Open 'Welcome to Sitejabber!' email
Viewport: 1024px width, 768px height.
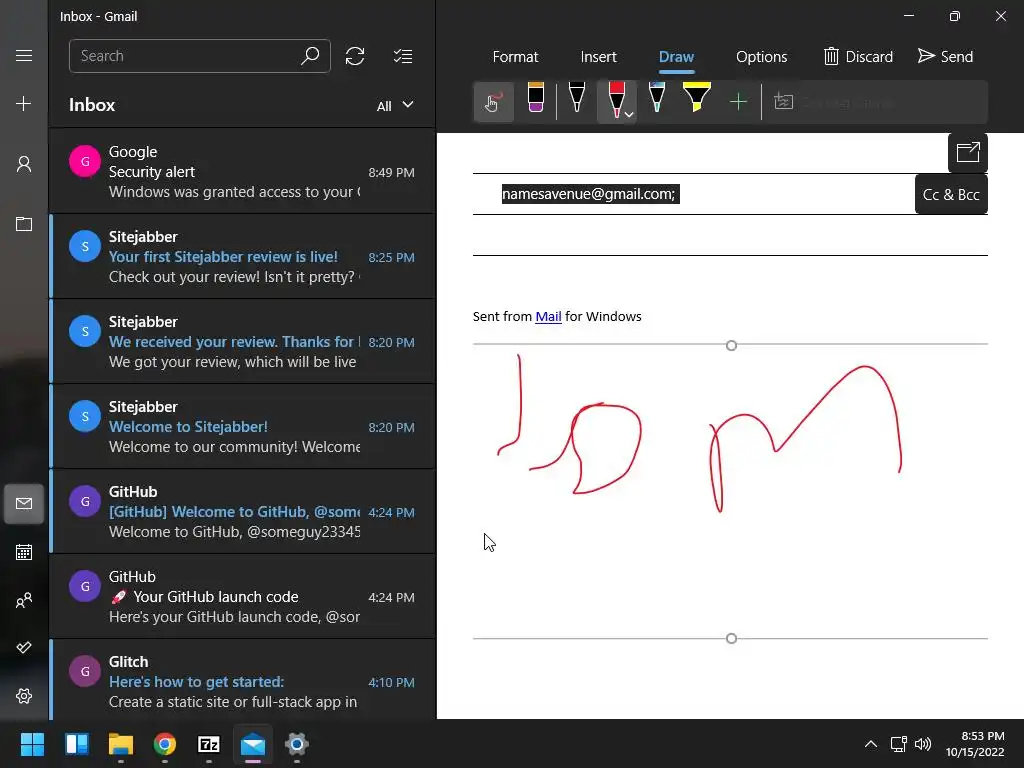click(242, 426)
